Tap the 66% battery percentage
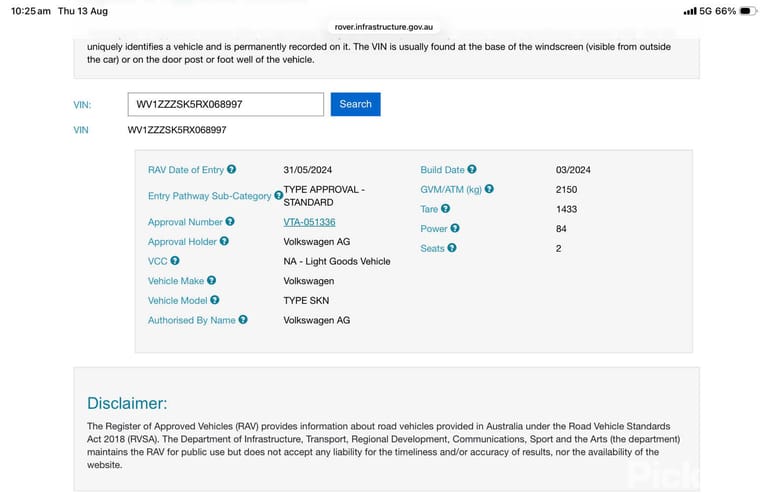 [x=725, y=11]
